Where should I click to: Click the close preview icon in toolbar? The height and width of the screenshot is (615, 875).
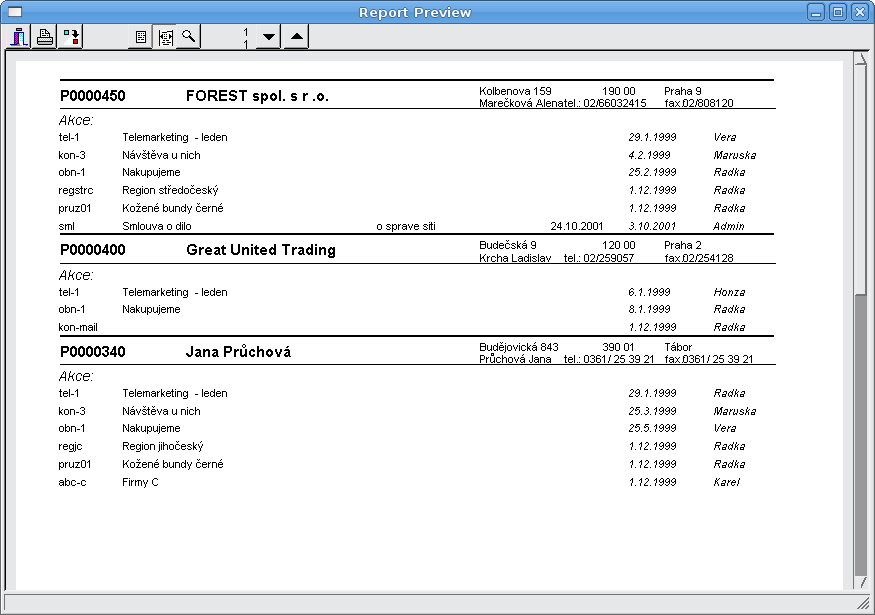(x=19, y=38)
